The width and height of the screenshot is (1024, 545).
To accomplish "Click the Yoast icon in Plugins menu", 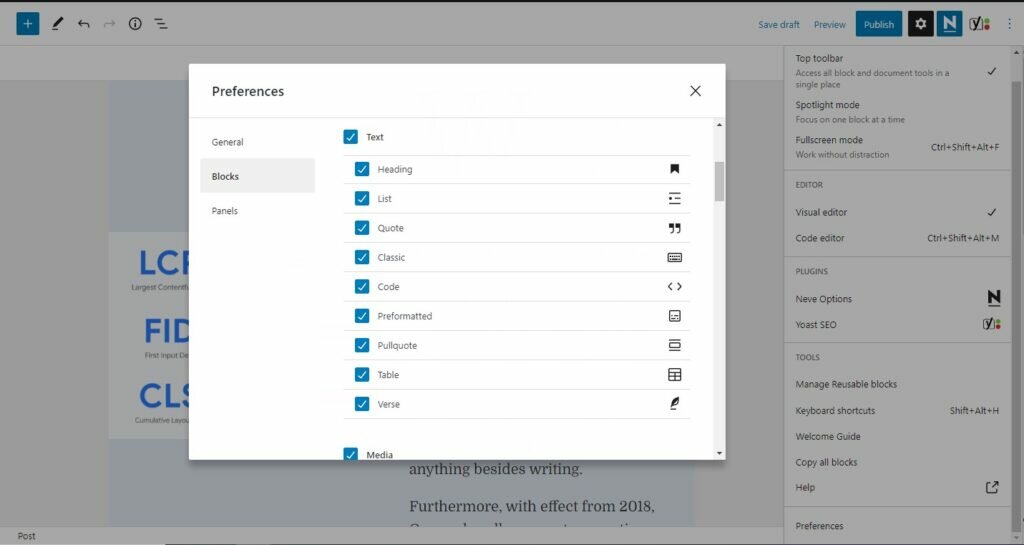I will [992, 324].
